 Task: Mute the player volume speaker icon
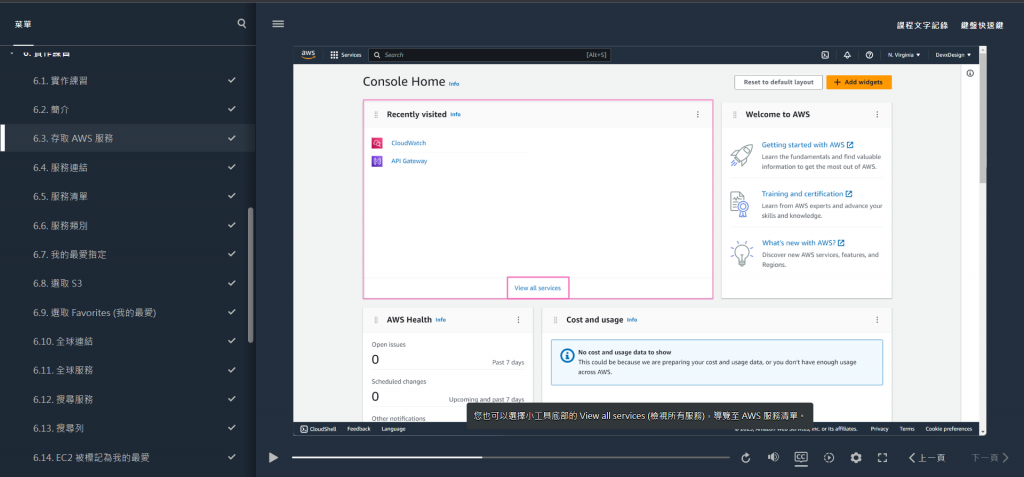(773, 457)
